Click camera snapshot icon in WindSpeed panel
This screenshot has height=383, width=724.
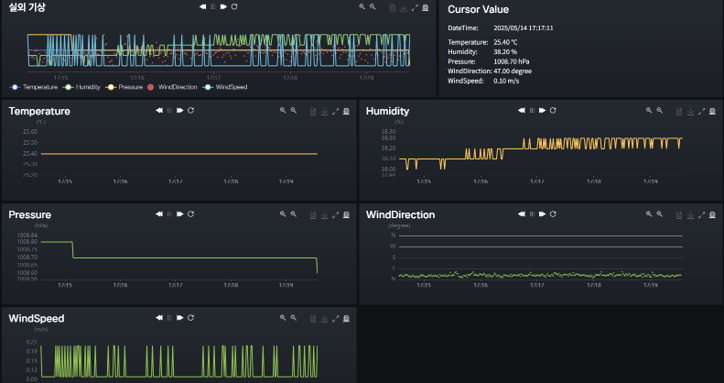coord(346,319)
